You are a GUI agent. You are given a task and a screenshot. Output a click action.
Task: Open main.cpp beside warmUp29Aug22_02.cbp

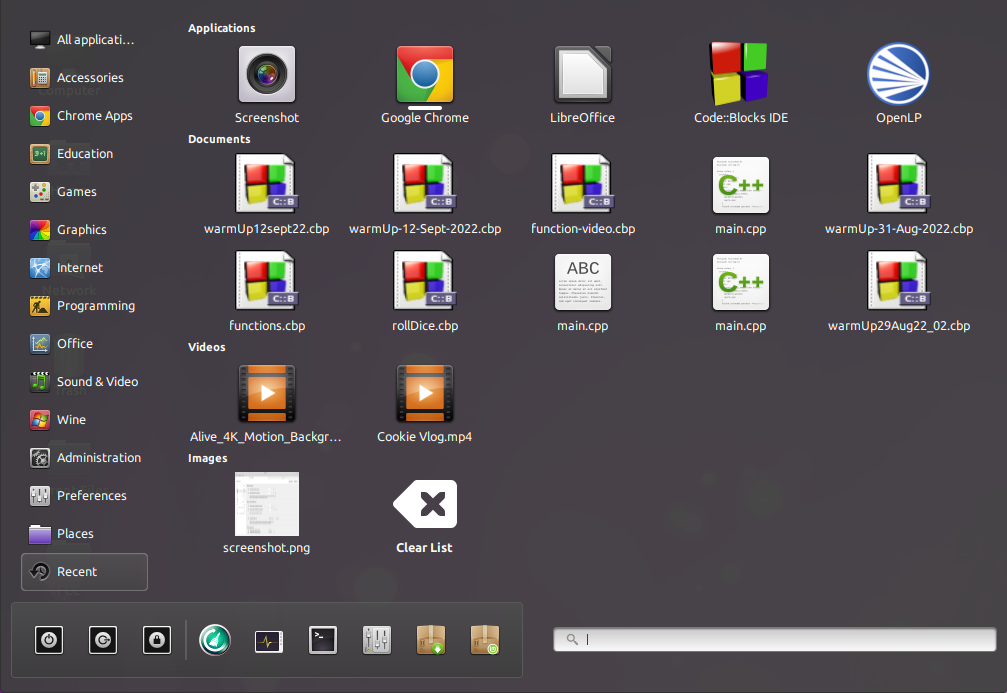tap(740, 292)
